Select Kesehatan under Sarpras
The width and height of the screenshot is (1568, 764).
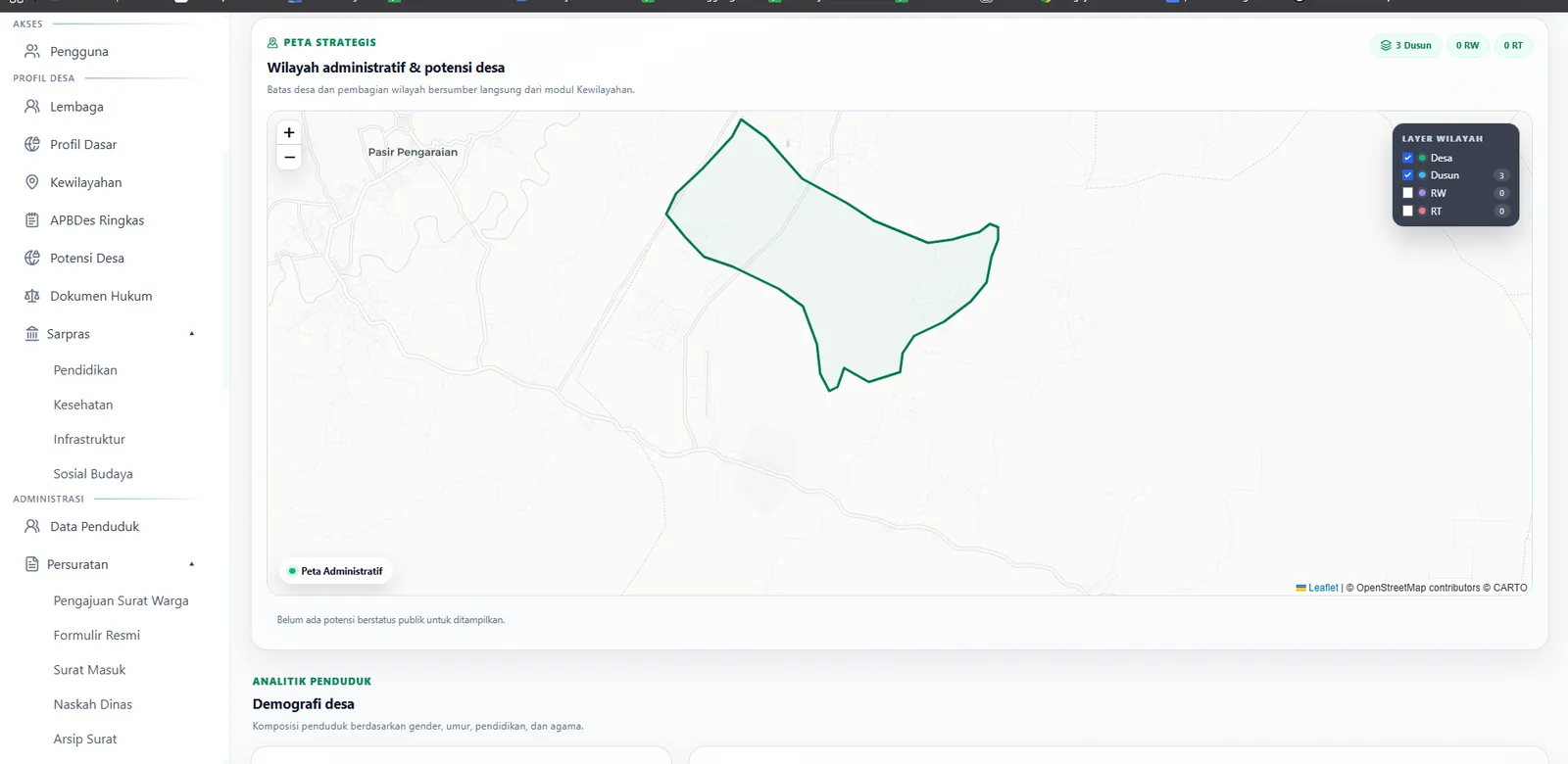click(83, 405)
